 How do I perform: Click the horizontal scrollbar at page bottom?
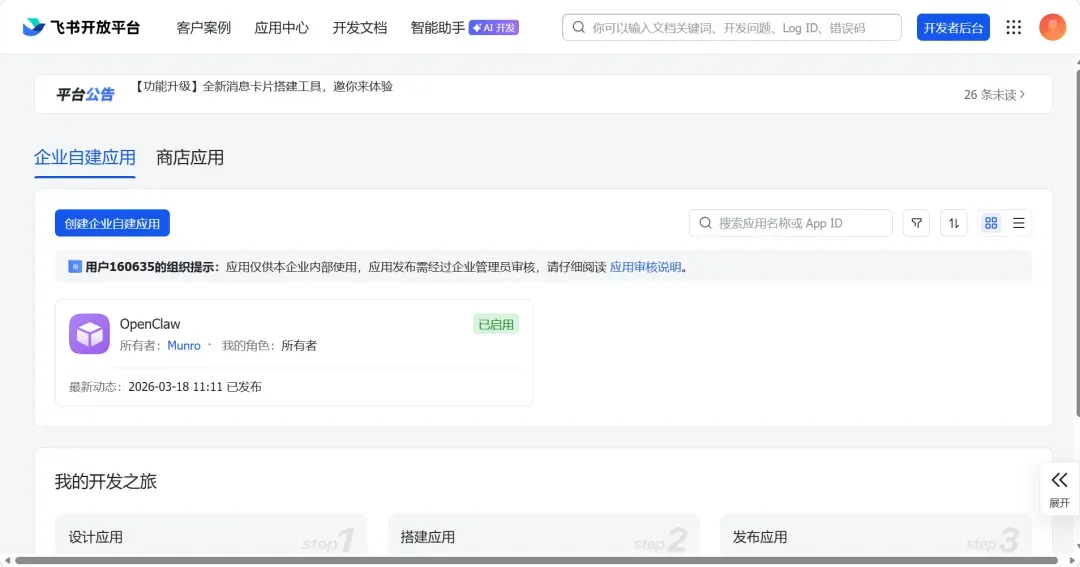pyautogui.click(x=535, y=560)
